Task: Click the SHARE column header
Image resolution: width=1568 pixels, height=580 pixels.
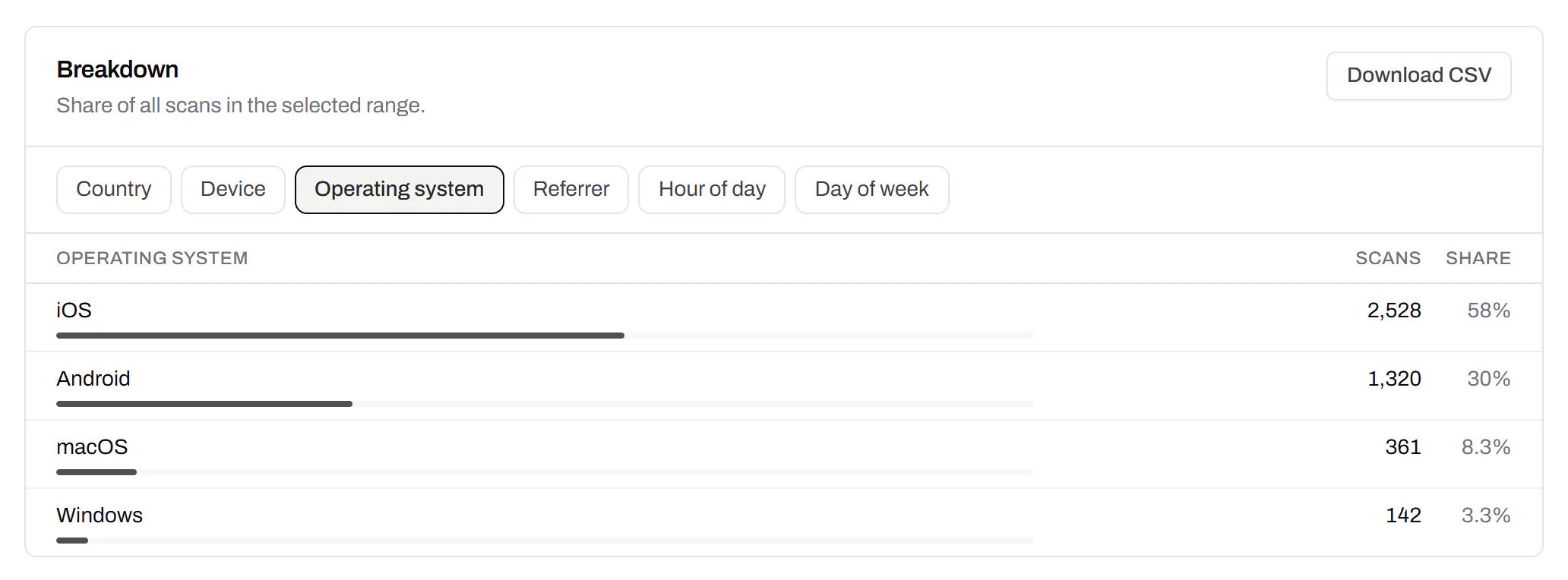Action: (1478, 259)
